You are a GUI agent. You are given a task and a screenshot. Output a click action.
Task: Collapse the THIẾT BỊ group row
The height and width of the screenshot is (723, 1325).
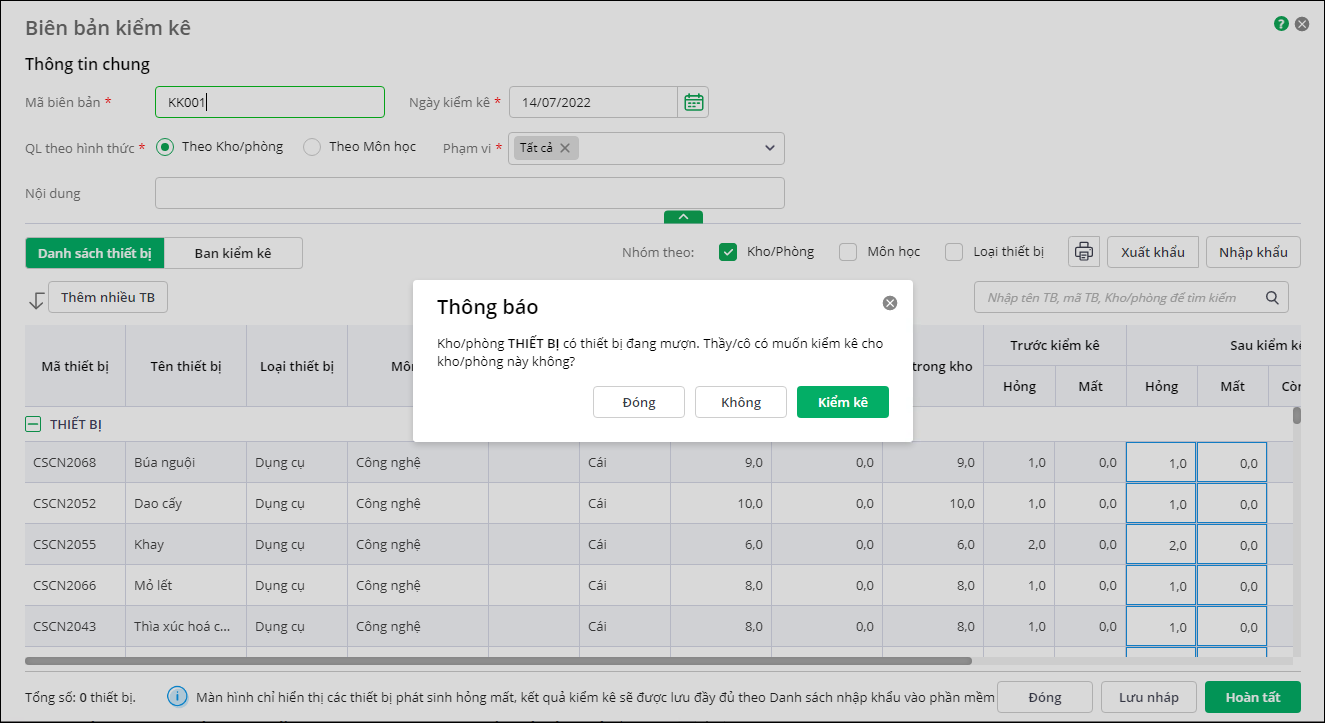coord(33,425)
